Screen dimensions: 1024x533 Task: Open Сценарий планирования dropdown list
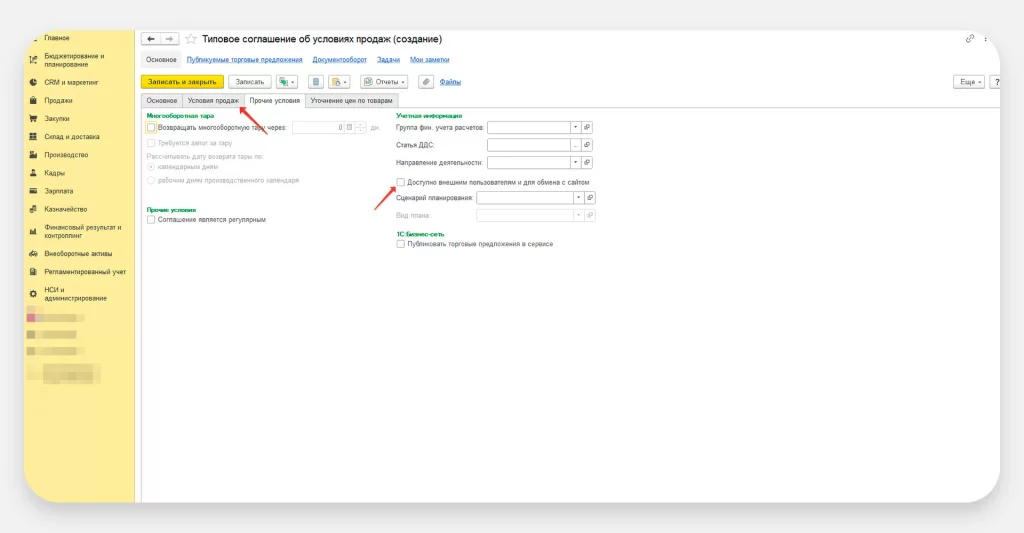pyautogui.click(x=578, y=197)
